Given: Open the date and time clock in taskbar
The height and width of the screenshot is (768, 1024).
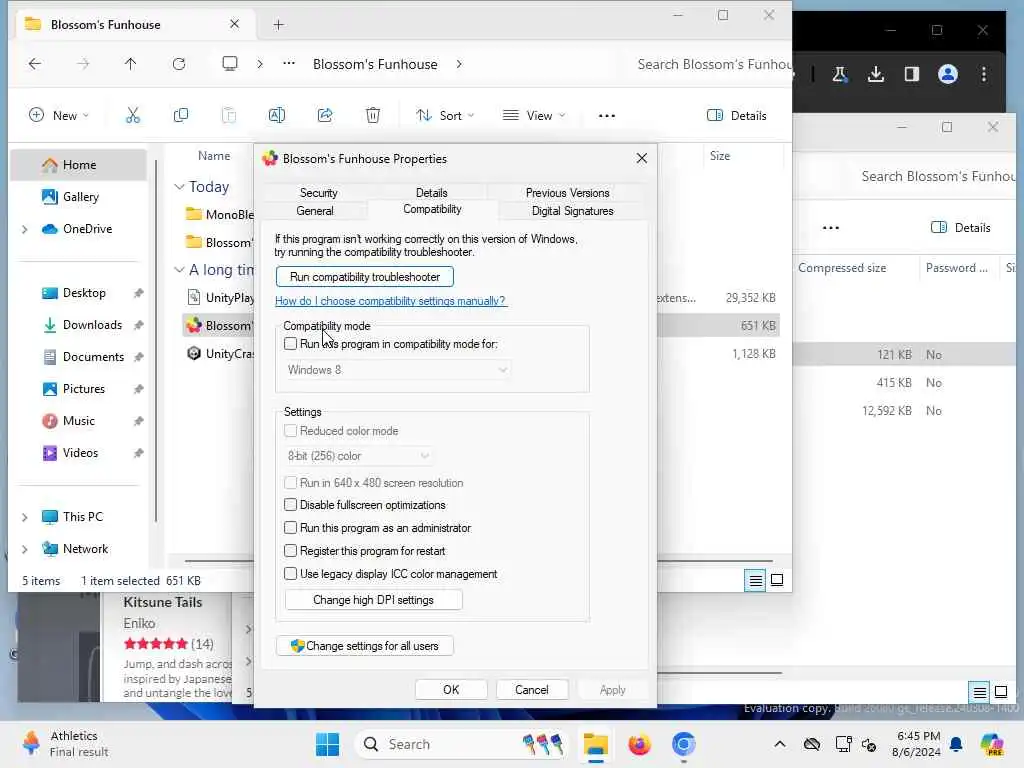Looking at the screenshot, I should click(x=916, y=744).
